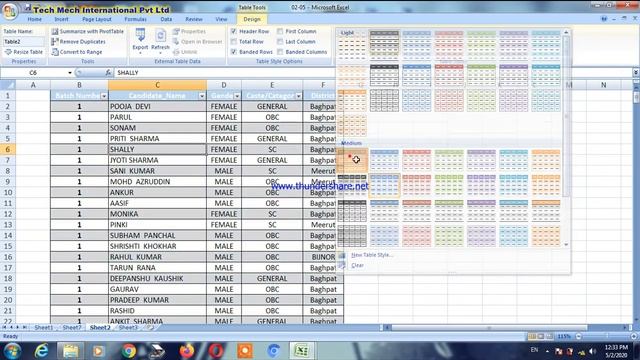Open the View ribbon tab

click(x=221, y=19)
